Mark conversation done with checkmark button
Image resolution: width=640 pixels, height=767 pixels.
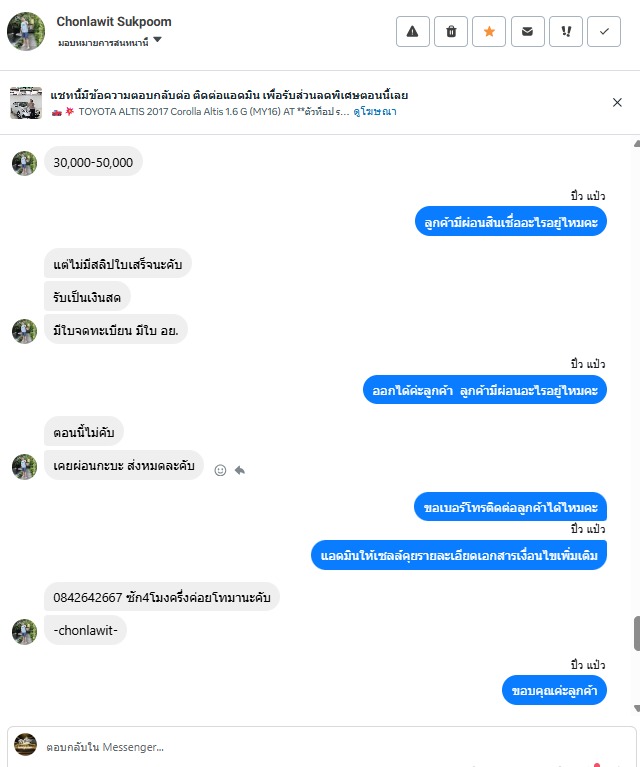click(604, 31)
